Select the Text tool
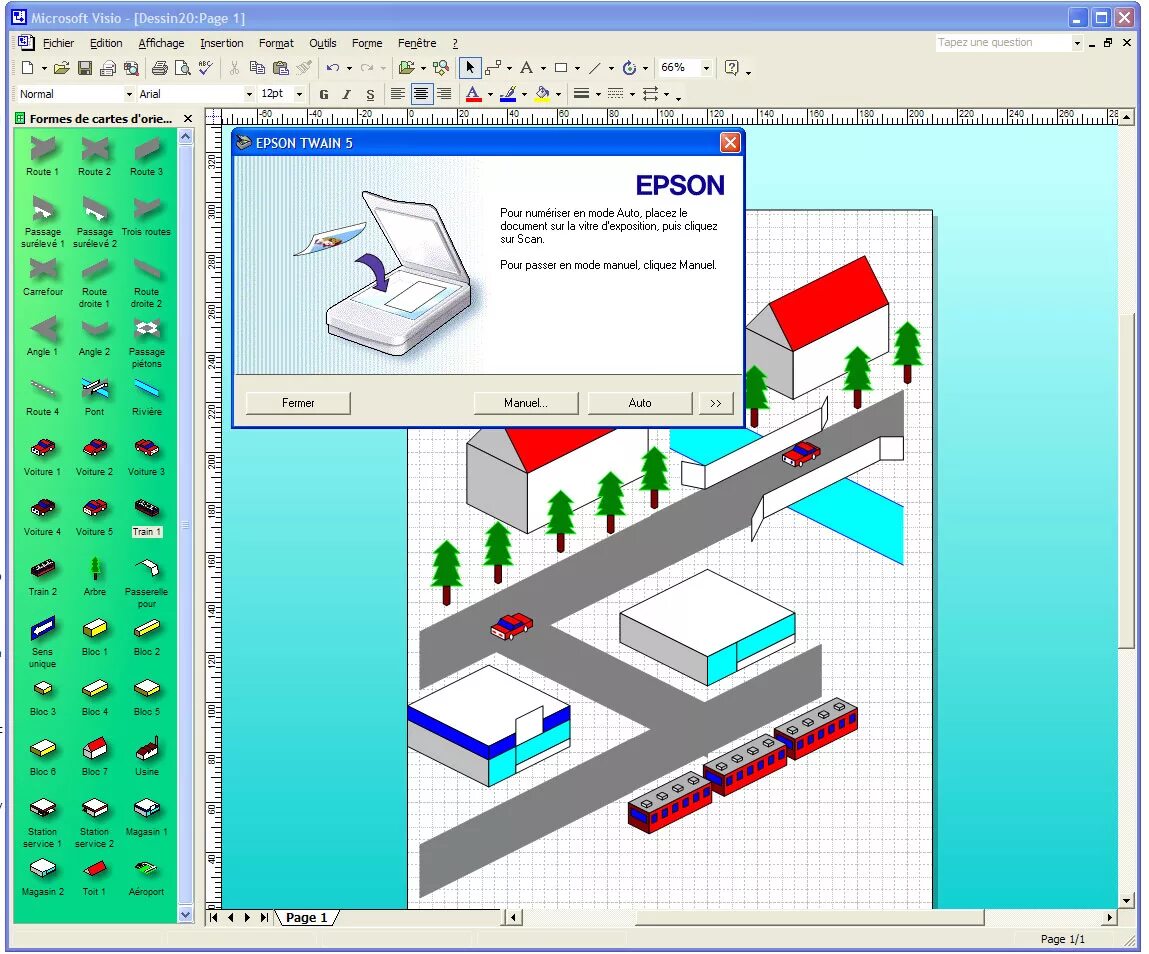1149x954 pixels. pyautogui.click(x=527, y=67)
